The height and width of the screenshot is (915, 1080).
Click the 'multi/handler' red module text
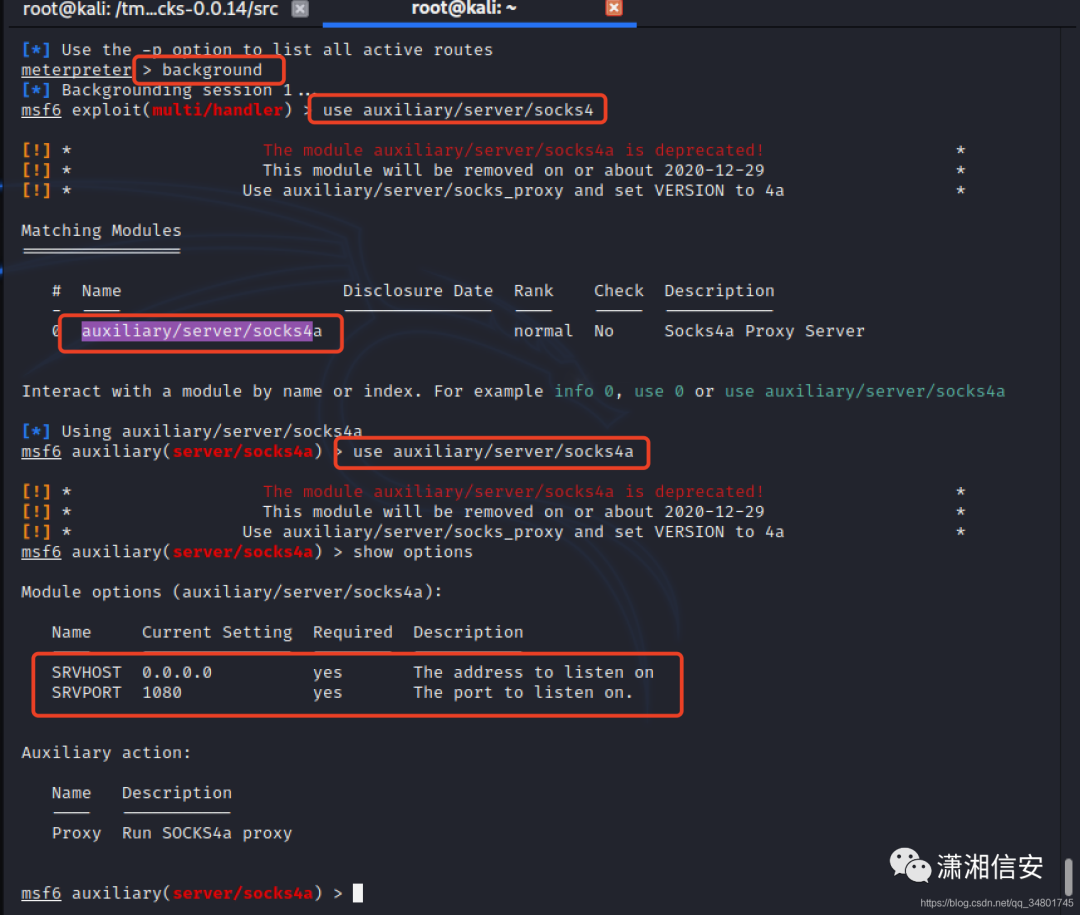pos(217,110)
